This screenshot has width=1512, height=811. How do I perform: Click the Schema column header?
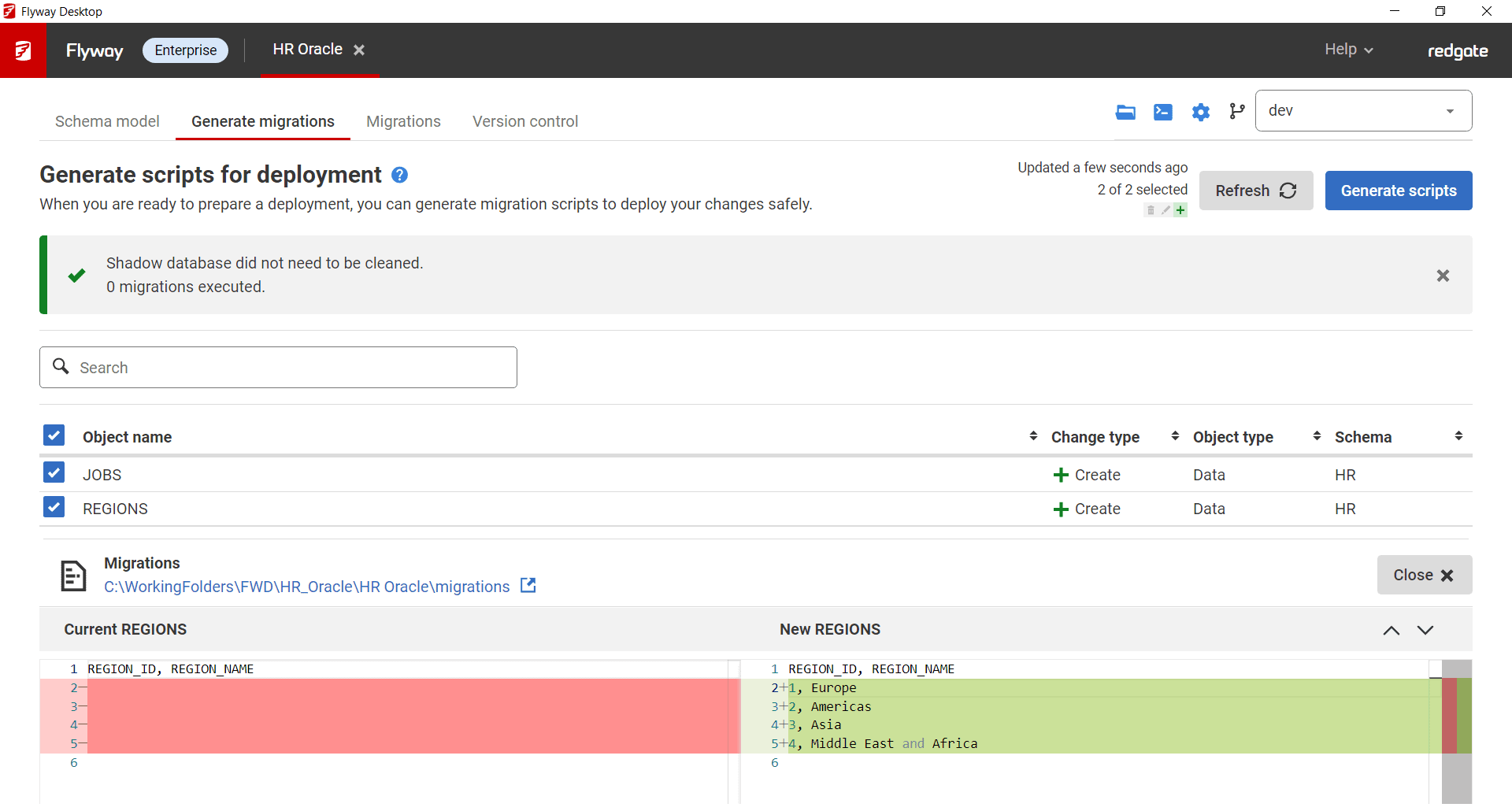point(1362,437)
